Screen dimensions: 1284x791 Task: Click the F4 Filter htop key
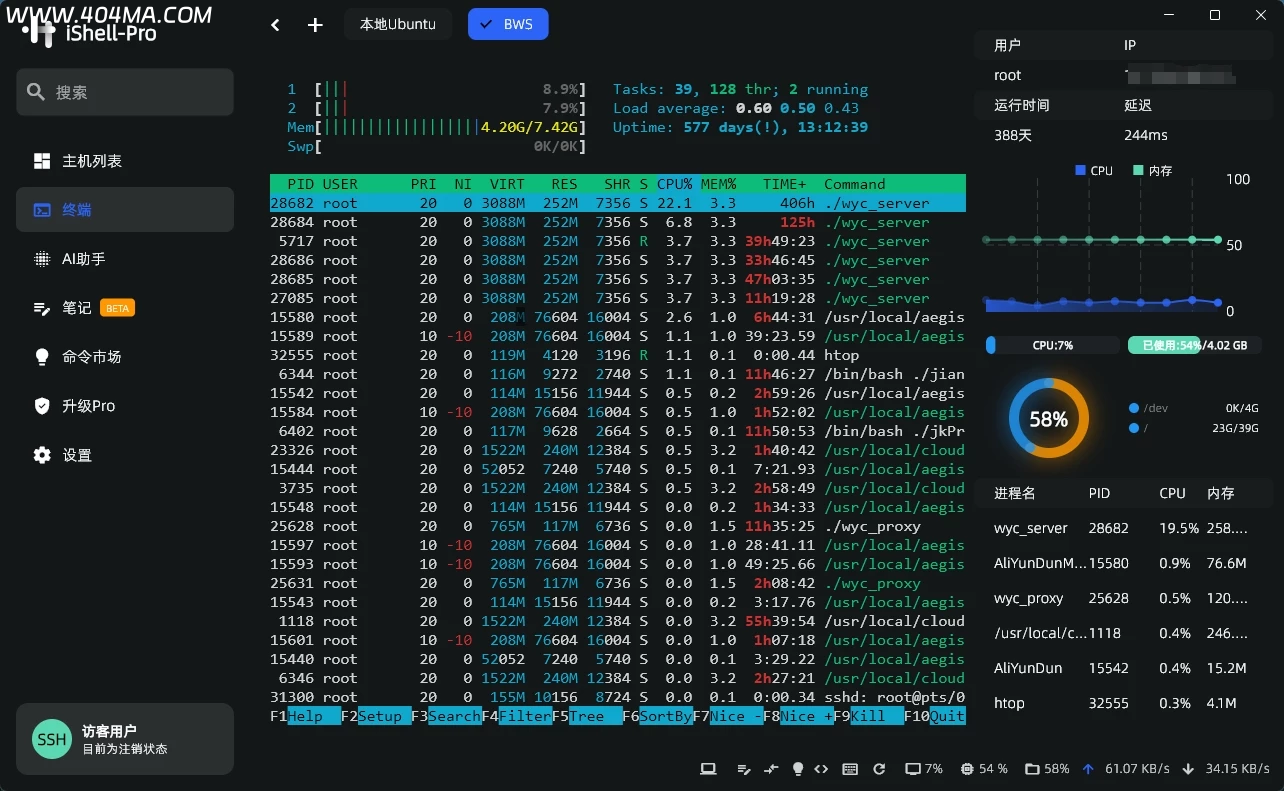click(x=517, y=716)
